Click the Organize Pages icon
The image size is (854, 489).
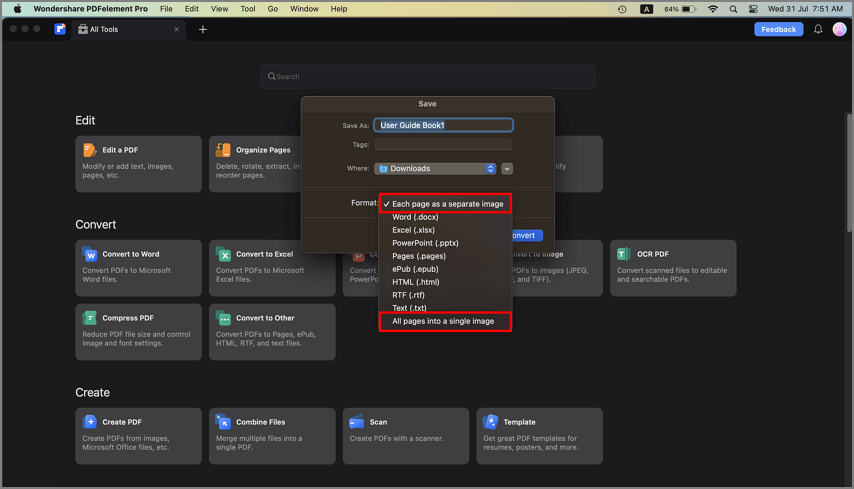click(x=223, y=150)
